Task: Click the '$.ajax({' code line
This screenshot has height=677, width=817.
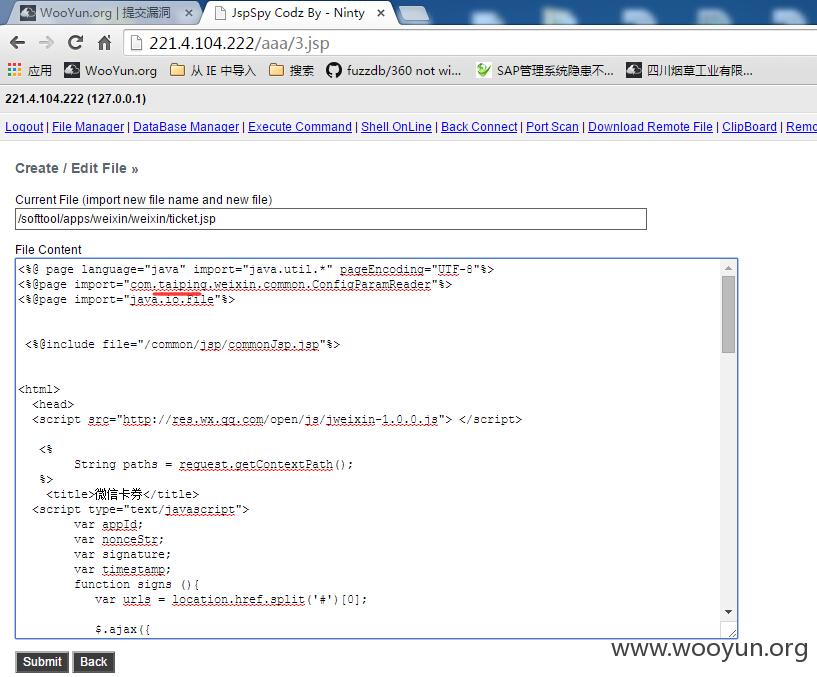Action: coord(122,629)
